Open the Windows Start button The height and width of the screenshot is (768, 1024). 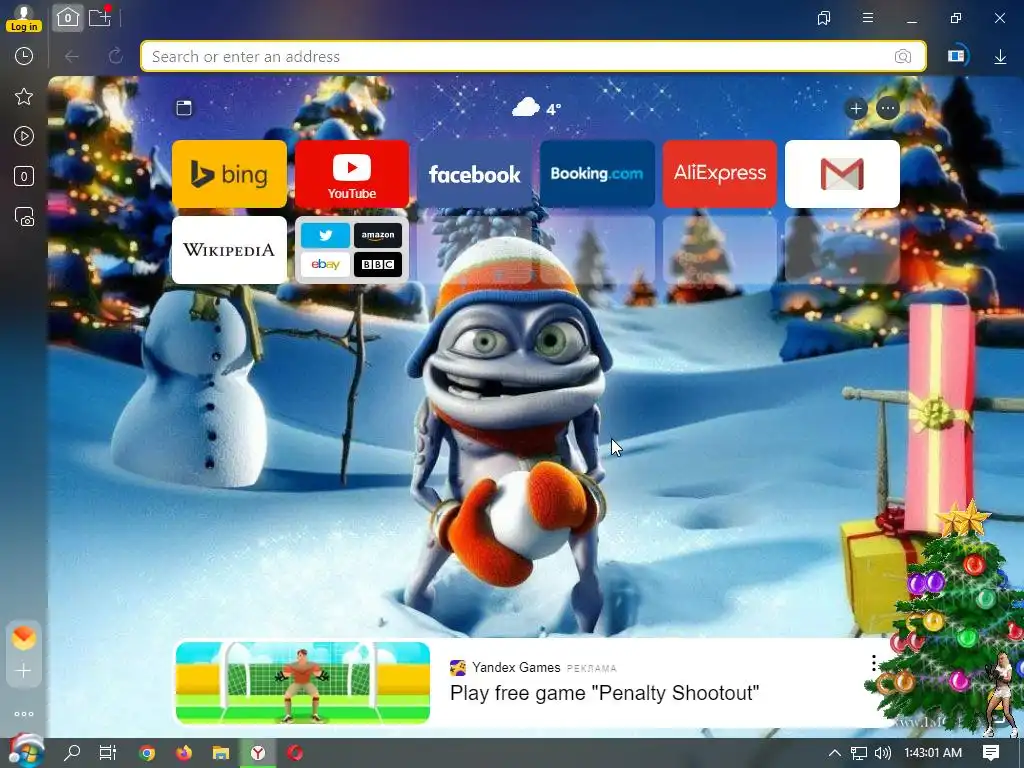pyautogui.click(x=25, y=752)
